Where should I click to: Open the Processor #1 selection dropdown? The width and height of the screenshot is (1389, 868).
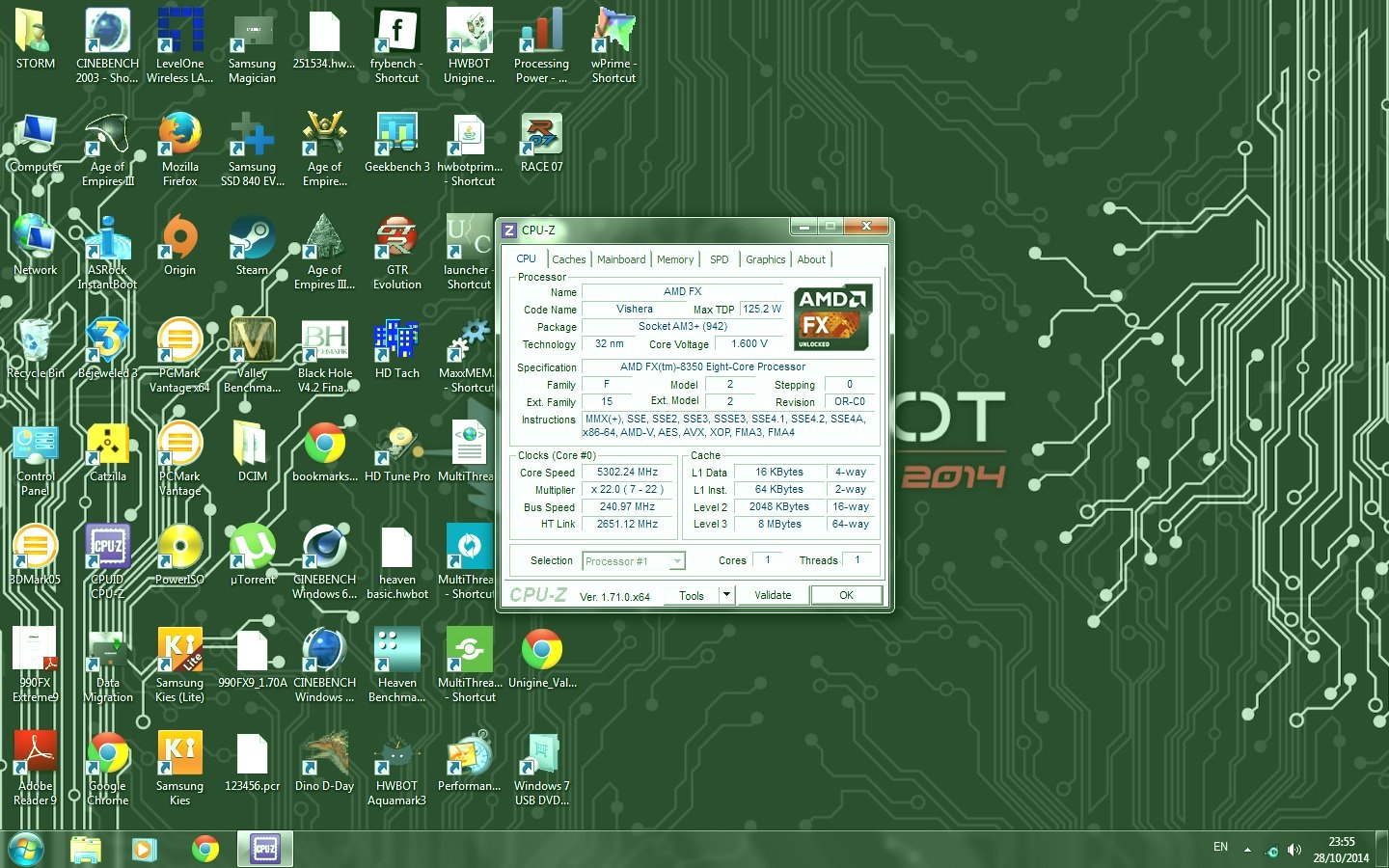coord(634,561)
